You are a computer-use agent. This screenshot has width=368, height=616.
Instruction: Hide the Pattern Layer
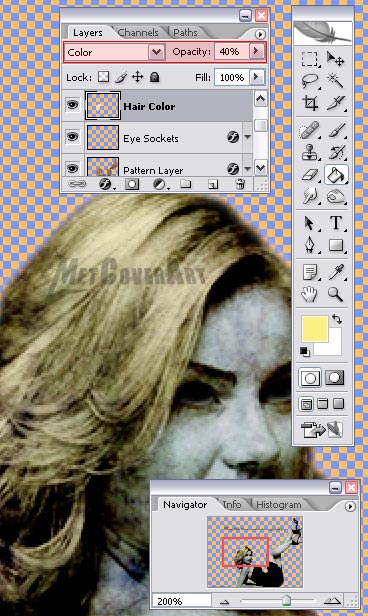[73, 169]
